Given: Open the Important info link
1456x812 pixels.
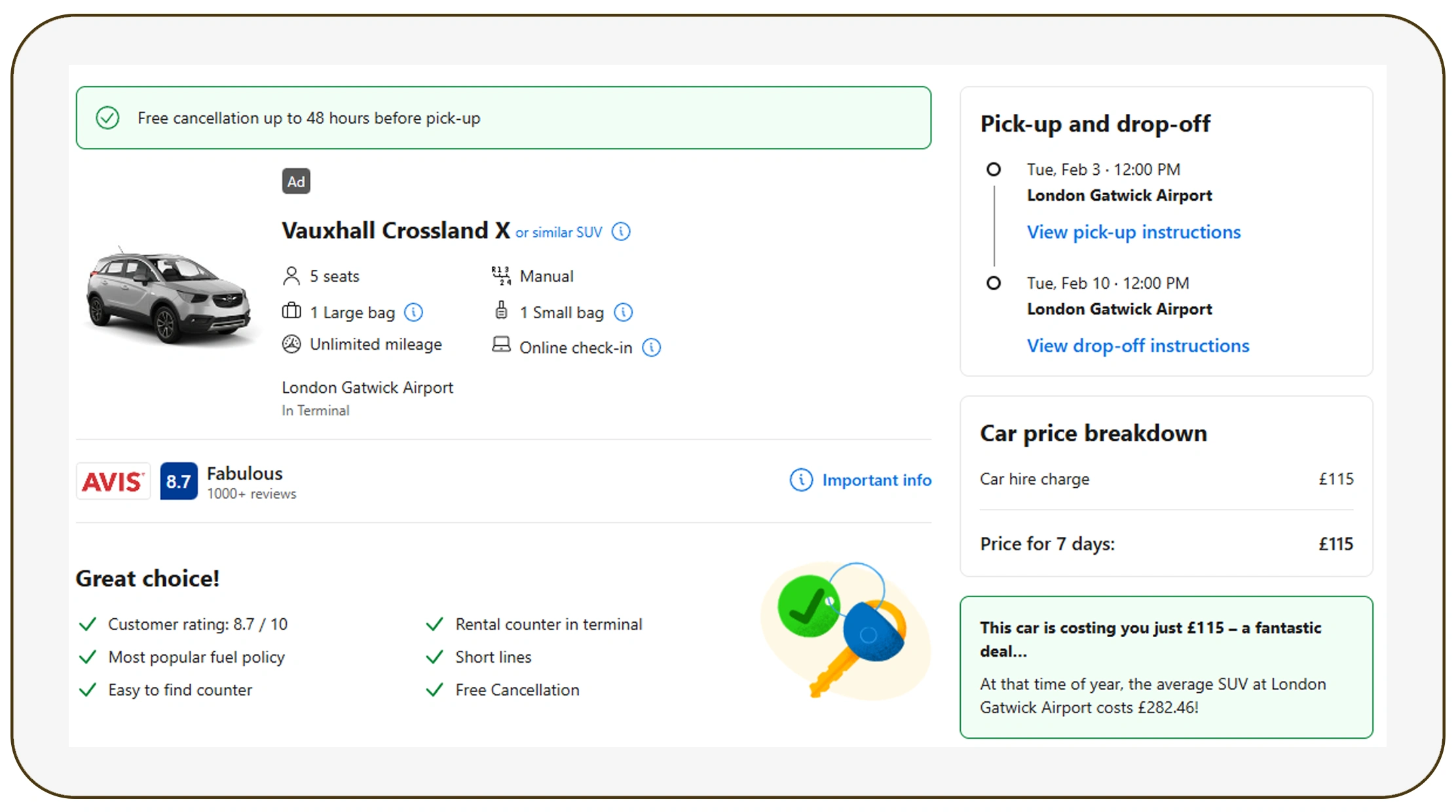Looking at the screenshot, I should 876,480.
